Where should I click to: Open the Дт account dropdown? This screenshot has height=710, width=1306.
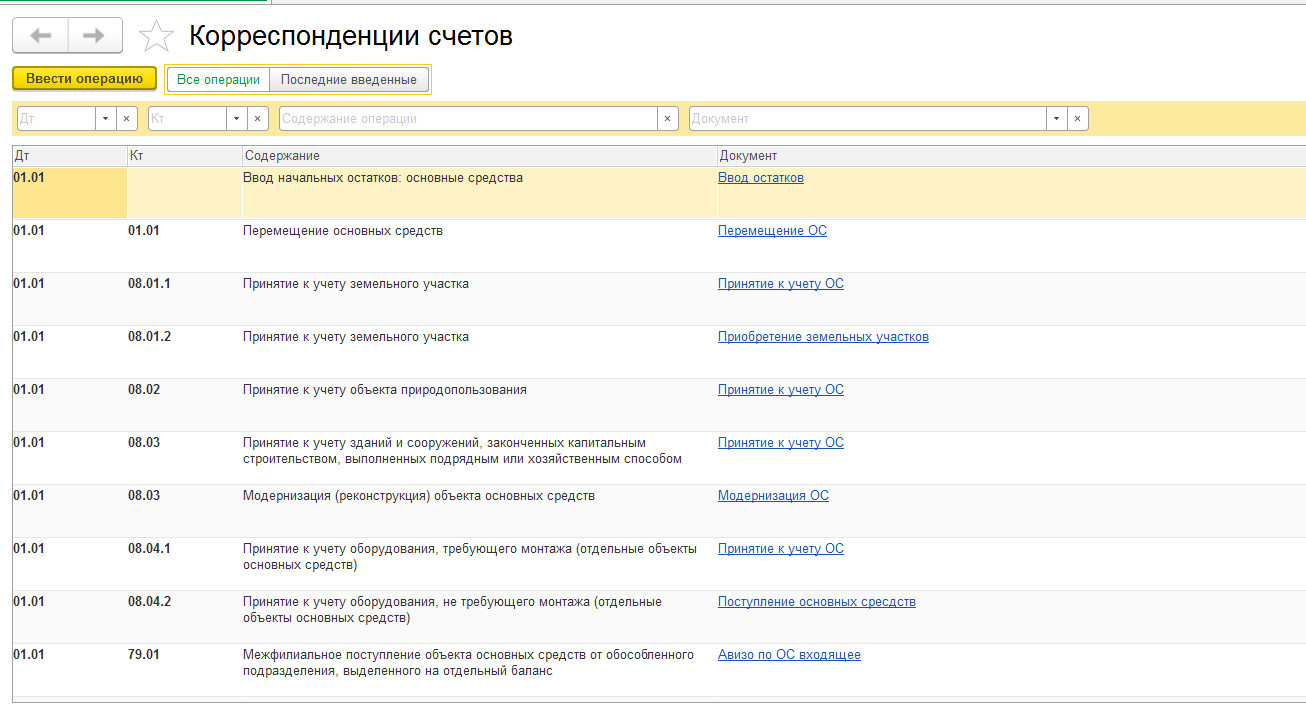(106, 119)
